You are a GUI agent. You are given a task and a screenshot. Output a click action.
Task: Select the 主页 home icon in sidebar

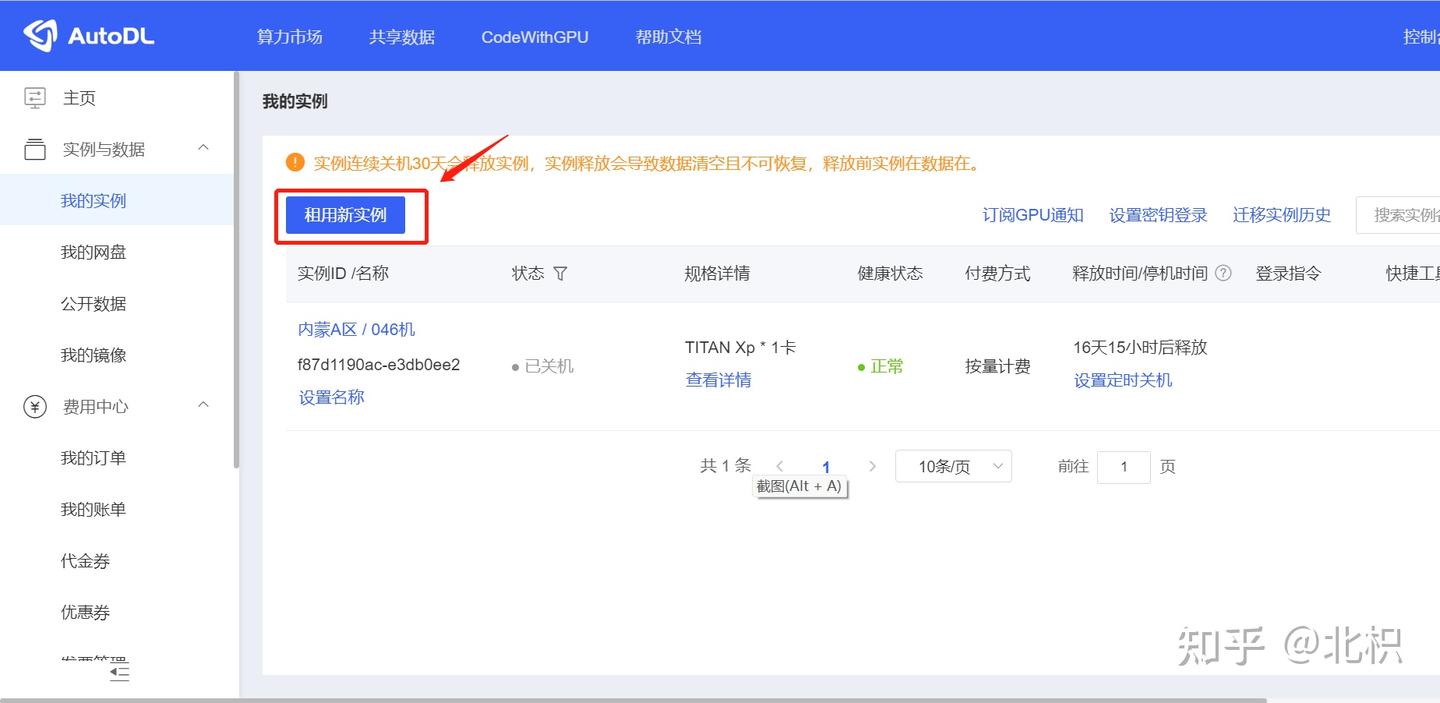(36, 97)
